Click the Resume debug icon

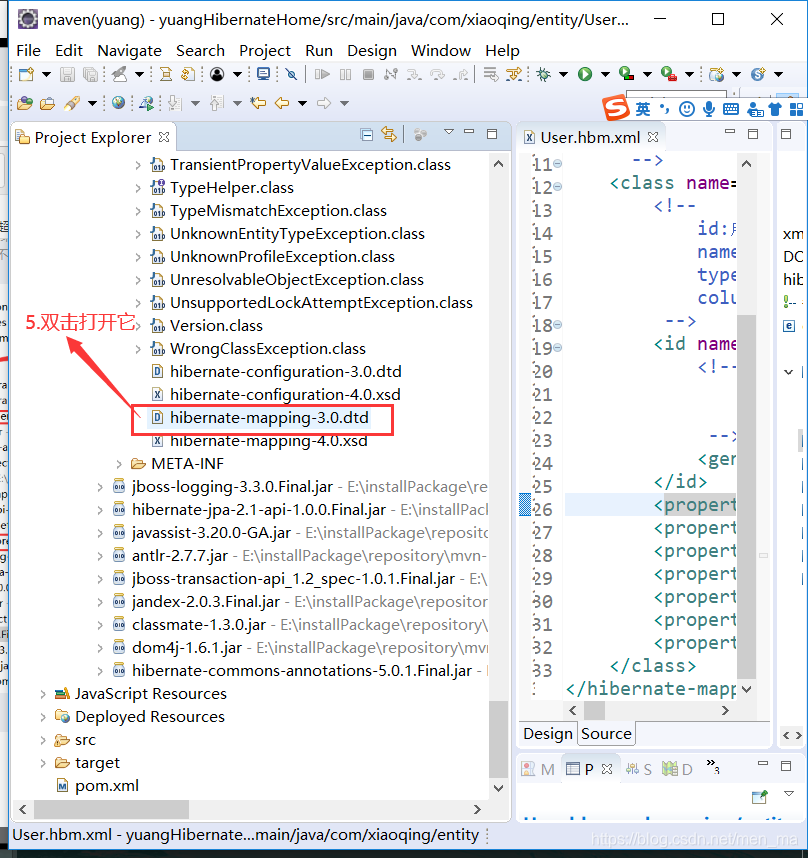(x=322, y=74)
